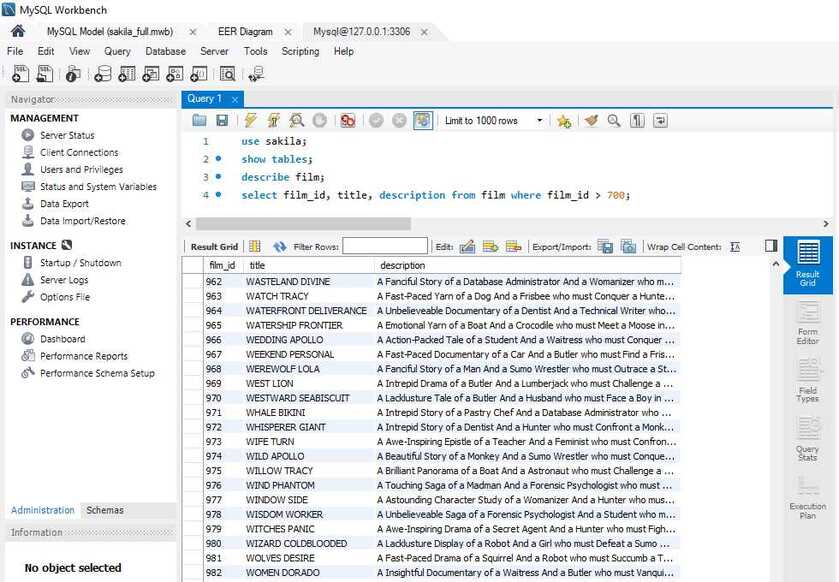The image size is (839, 582).
Task: Beautify the SQL query with broom icon
Action: point(591,121)
